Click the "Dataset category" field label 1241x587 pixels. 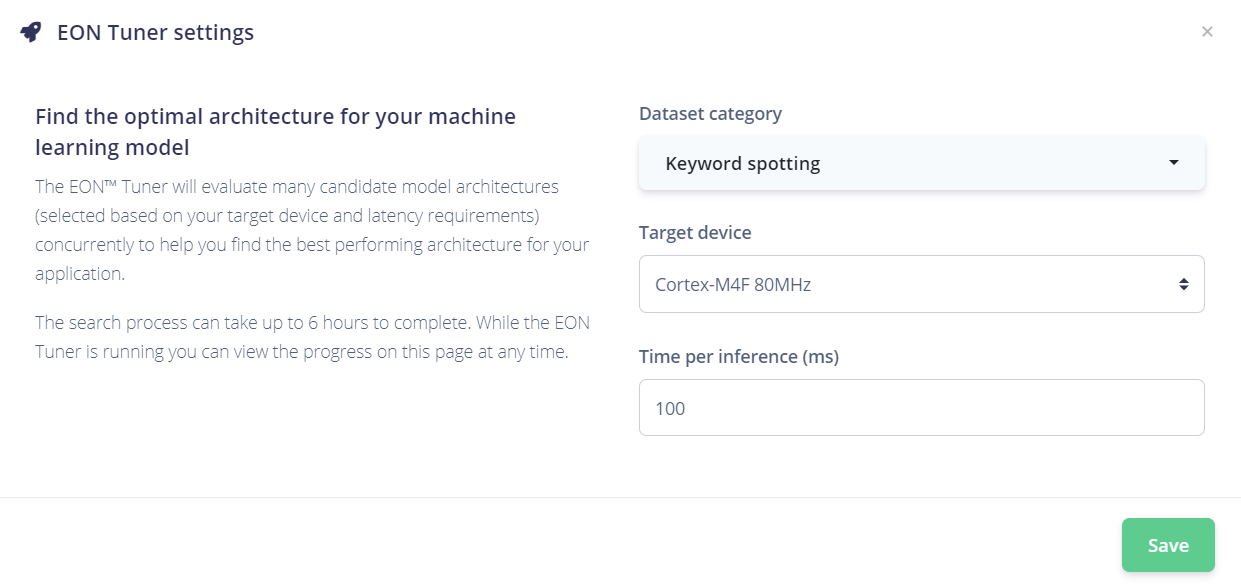click(x=710, y=113)
